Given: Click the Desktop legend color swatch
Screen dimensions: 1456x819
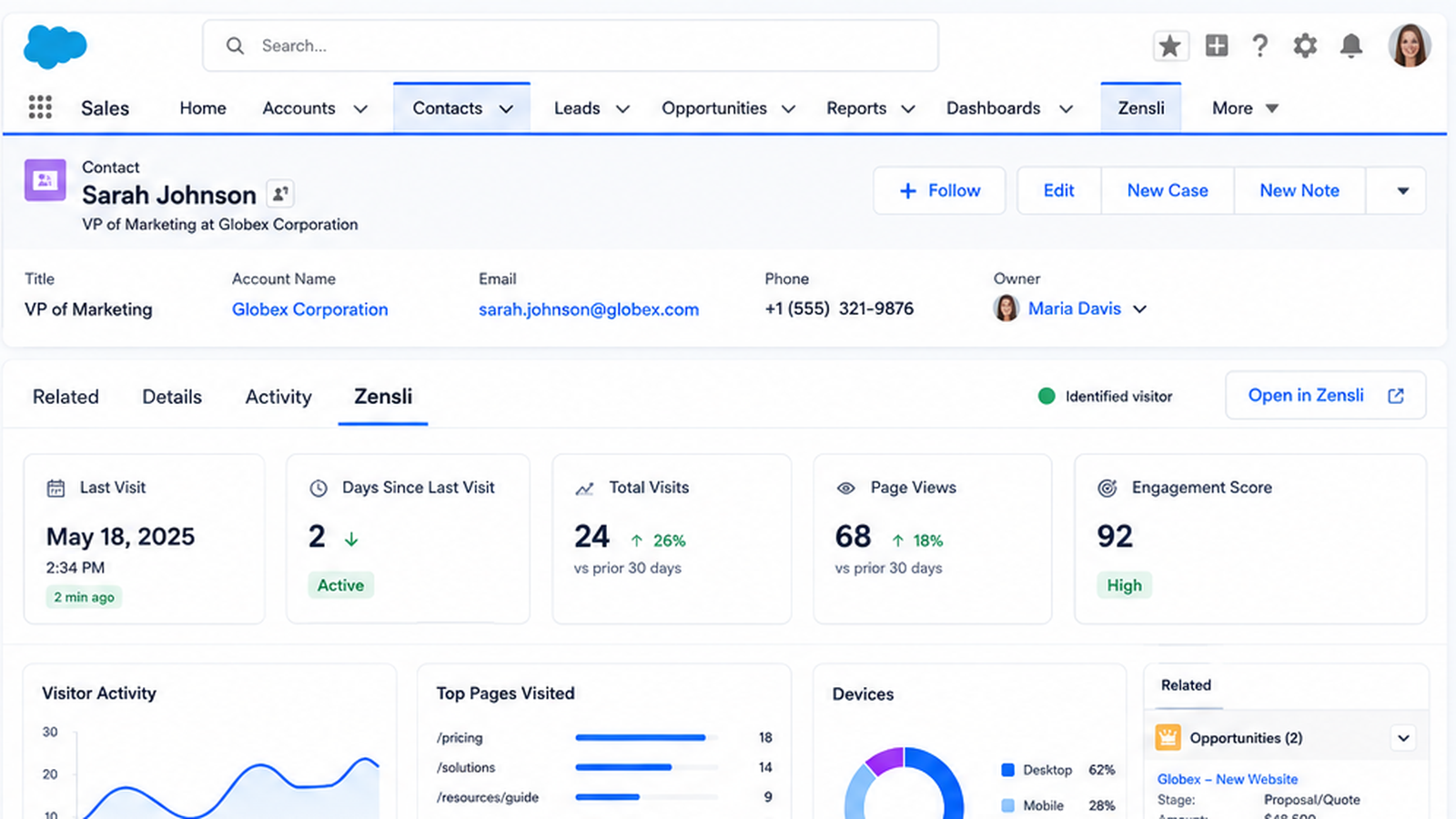Looking at the screenshot, I should (x=1007, y=770).
